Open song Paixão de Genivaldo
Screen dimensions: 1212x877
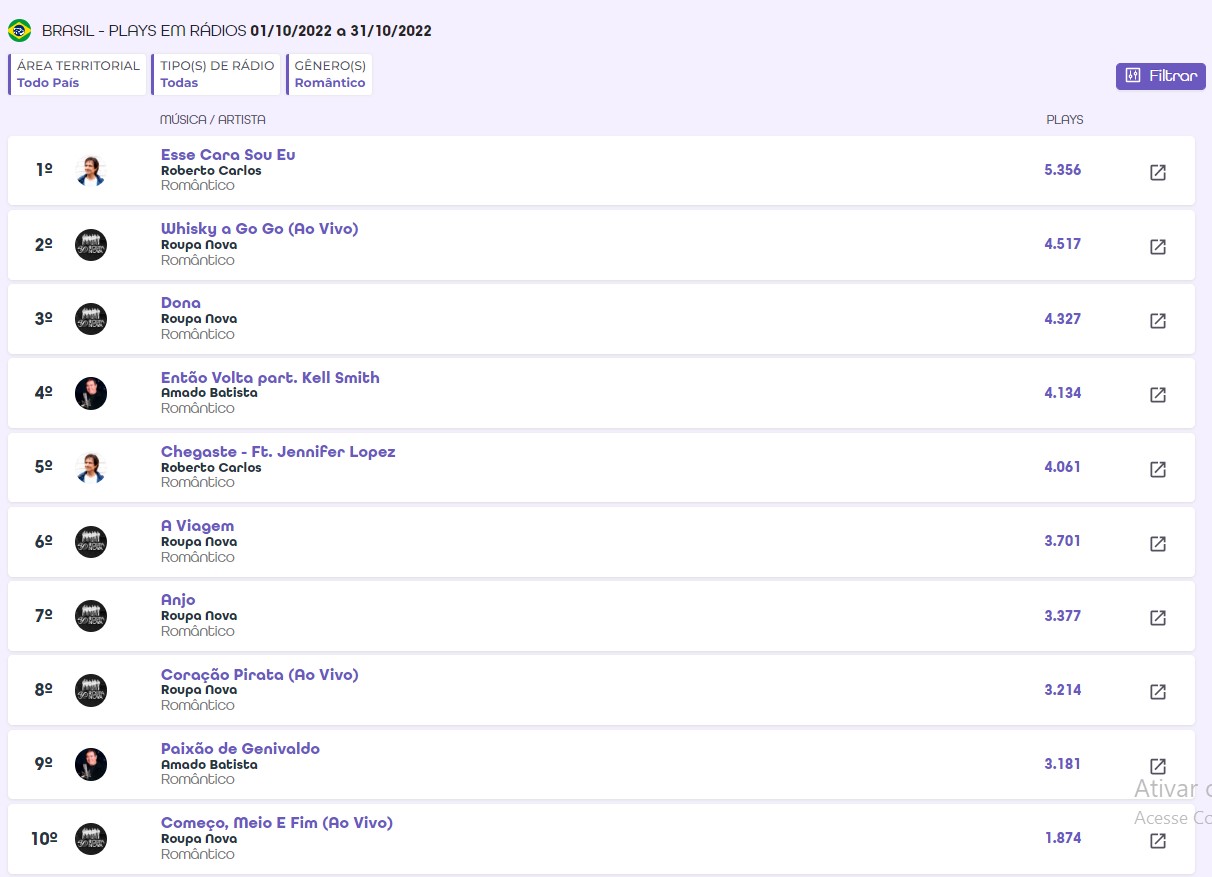(x=240, y=749)
